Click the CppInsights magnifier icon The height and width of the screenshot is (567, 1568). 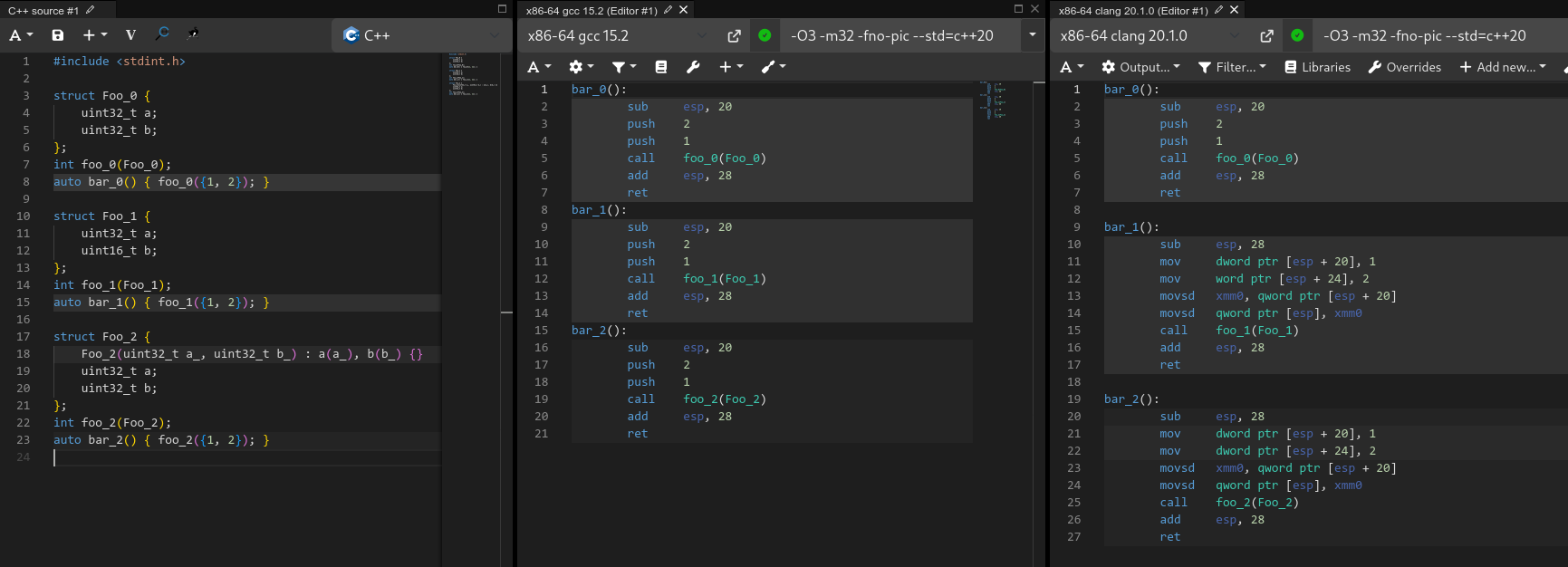pyautogui.click(x=162, y=34)
